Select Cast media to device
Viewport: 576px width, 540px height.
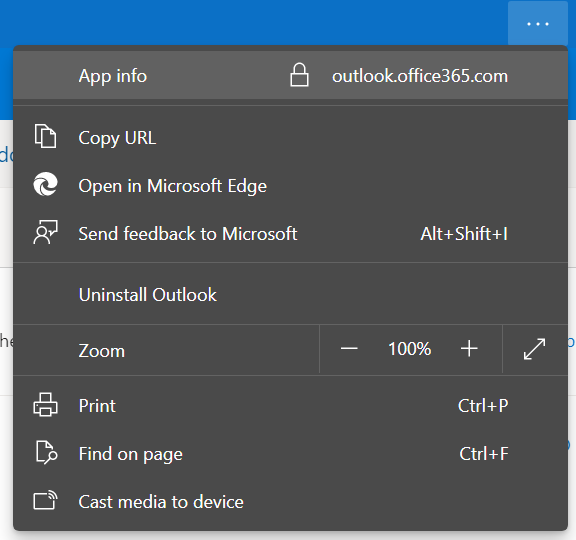pos(290,502)
